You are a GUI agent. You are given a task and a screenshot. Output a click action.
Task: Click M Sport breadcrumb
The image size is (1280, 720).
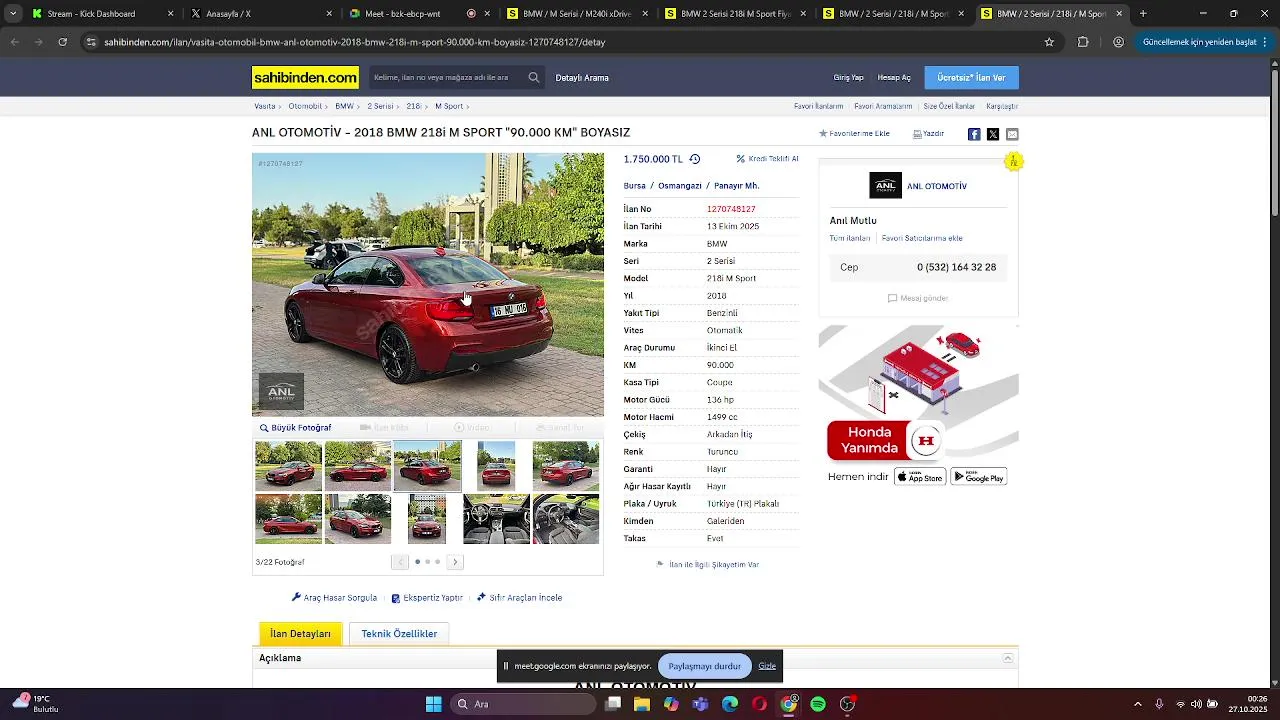click(449, 106)
